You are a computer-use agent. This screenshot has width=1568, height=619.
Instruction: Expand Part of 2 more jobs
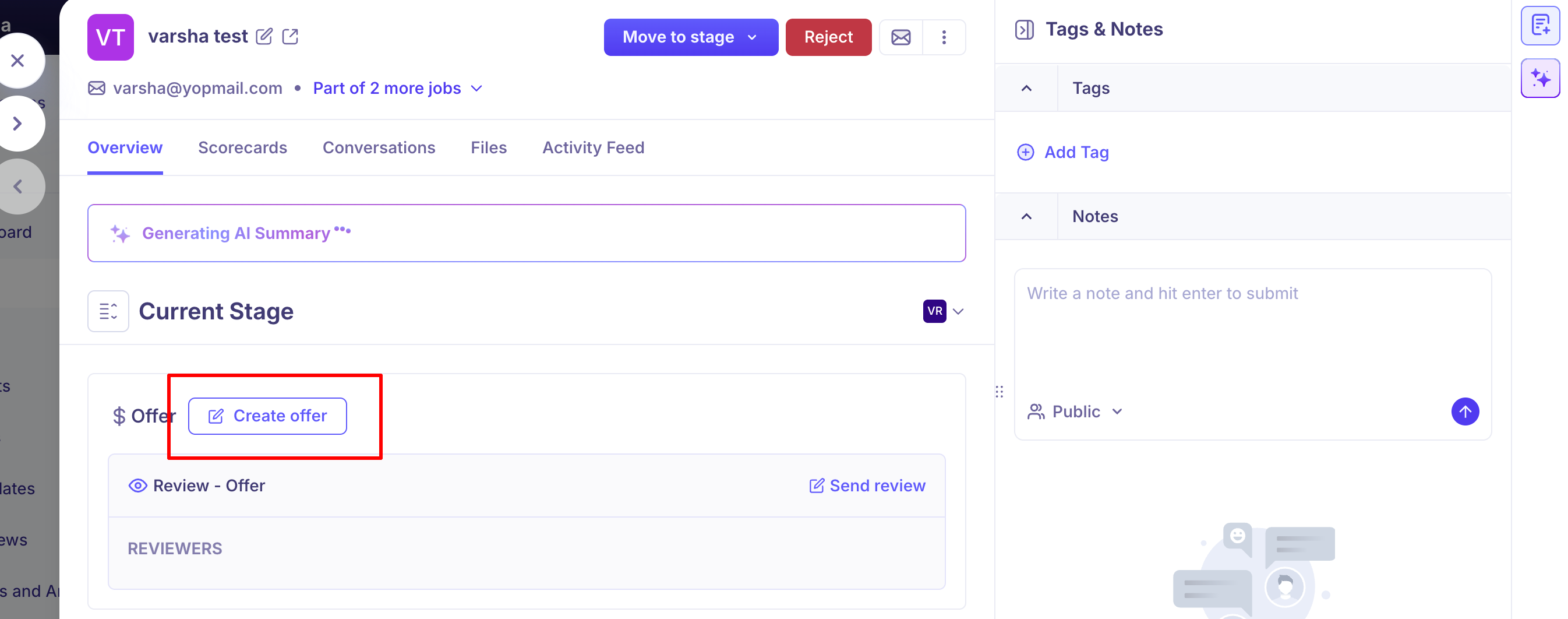coord(397,89)
